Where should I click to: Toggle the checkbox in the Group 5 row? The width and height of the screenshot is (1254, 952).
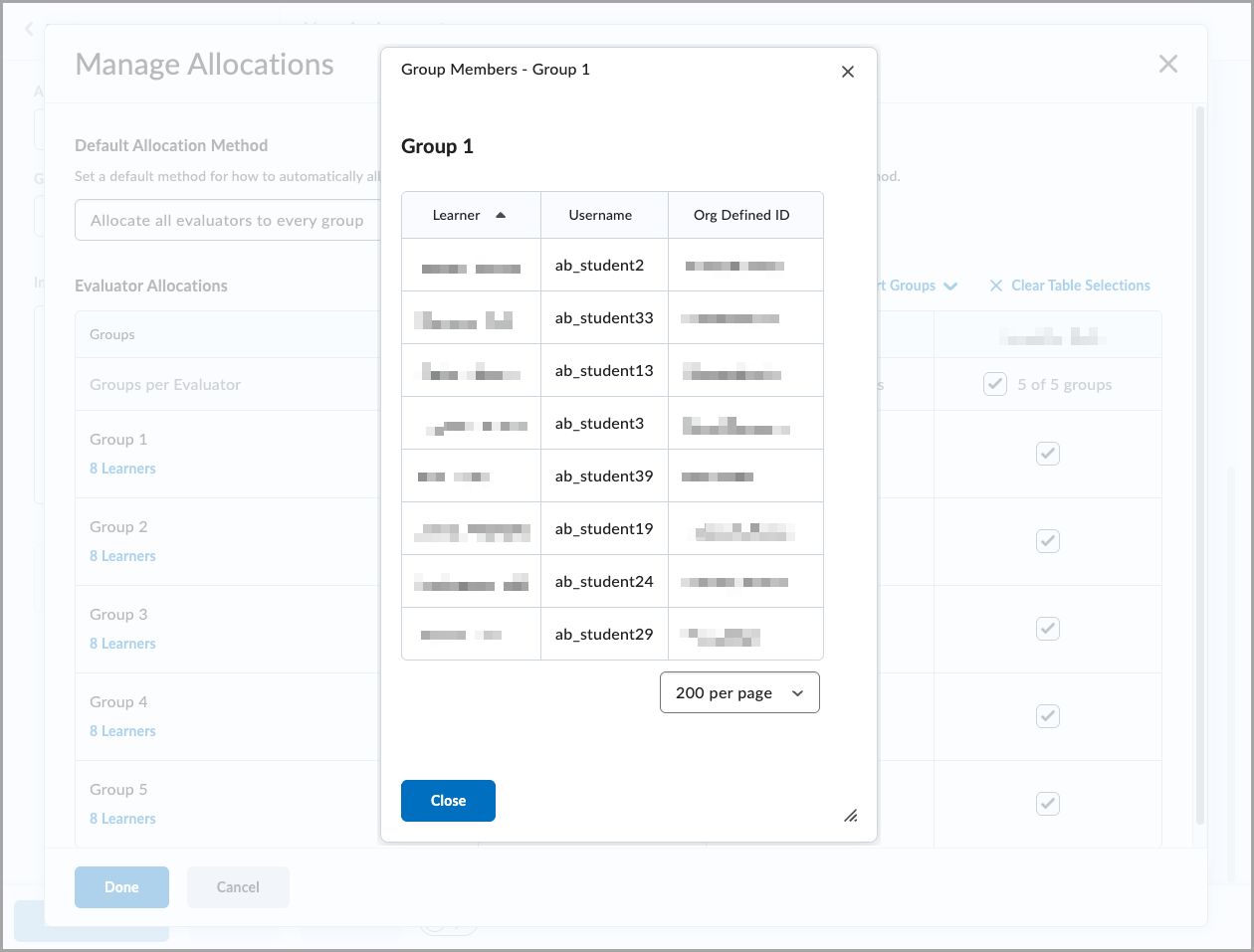click(x=1047, y=804)
